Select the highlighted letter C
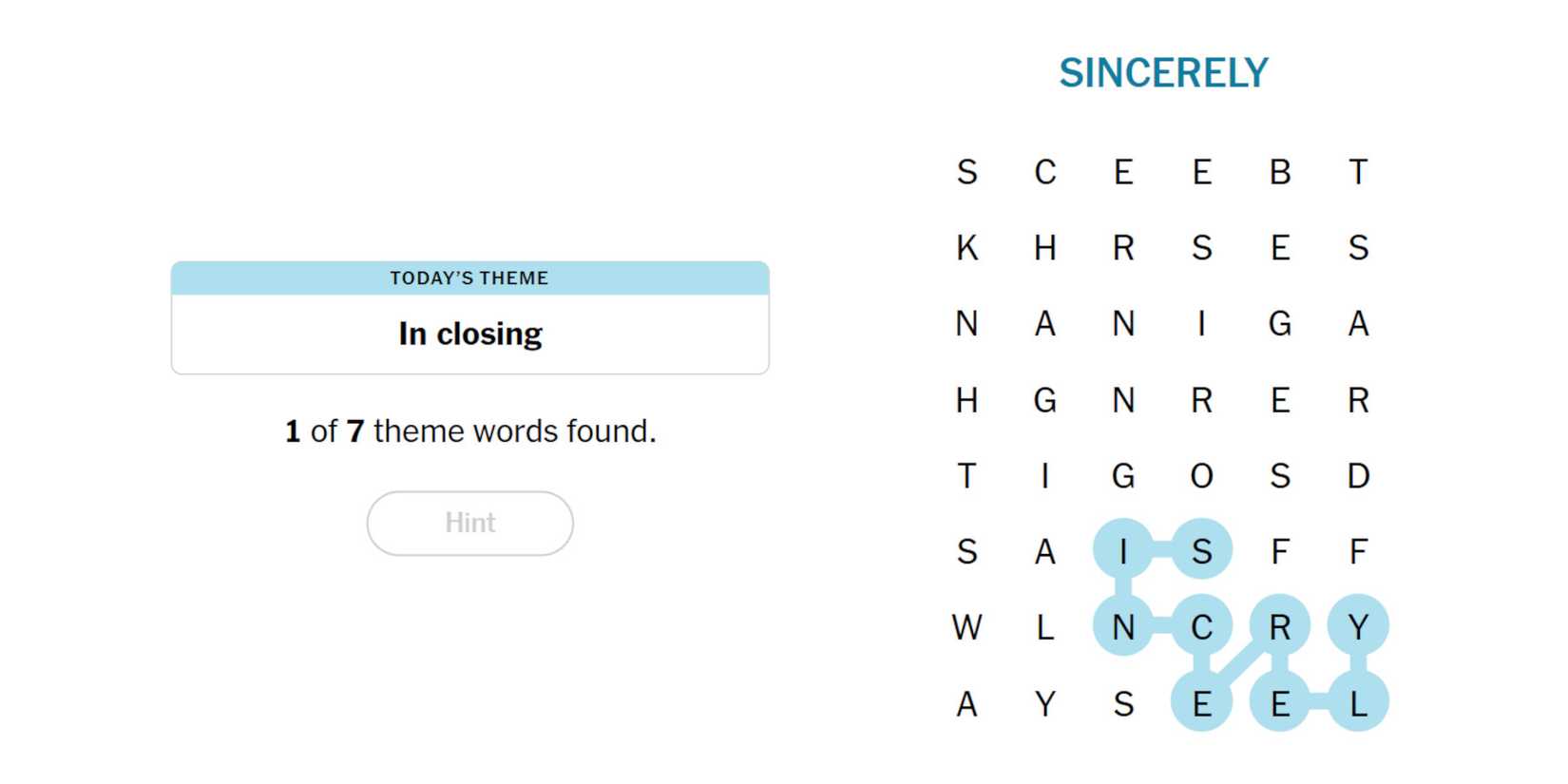 pos(1201,627)
